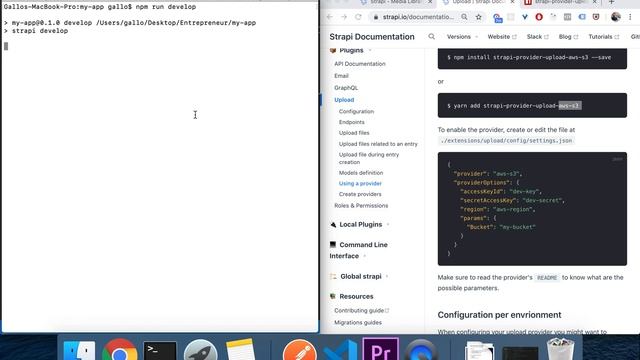This screenshot has width=640, height=360.
Task: Reload the Strapi documentation page
Action: tap(358, 17)
